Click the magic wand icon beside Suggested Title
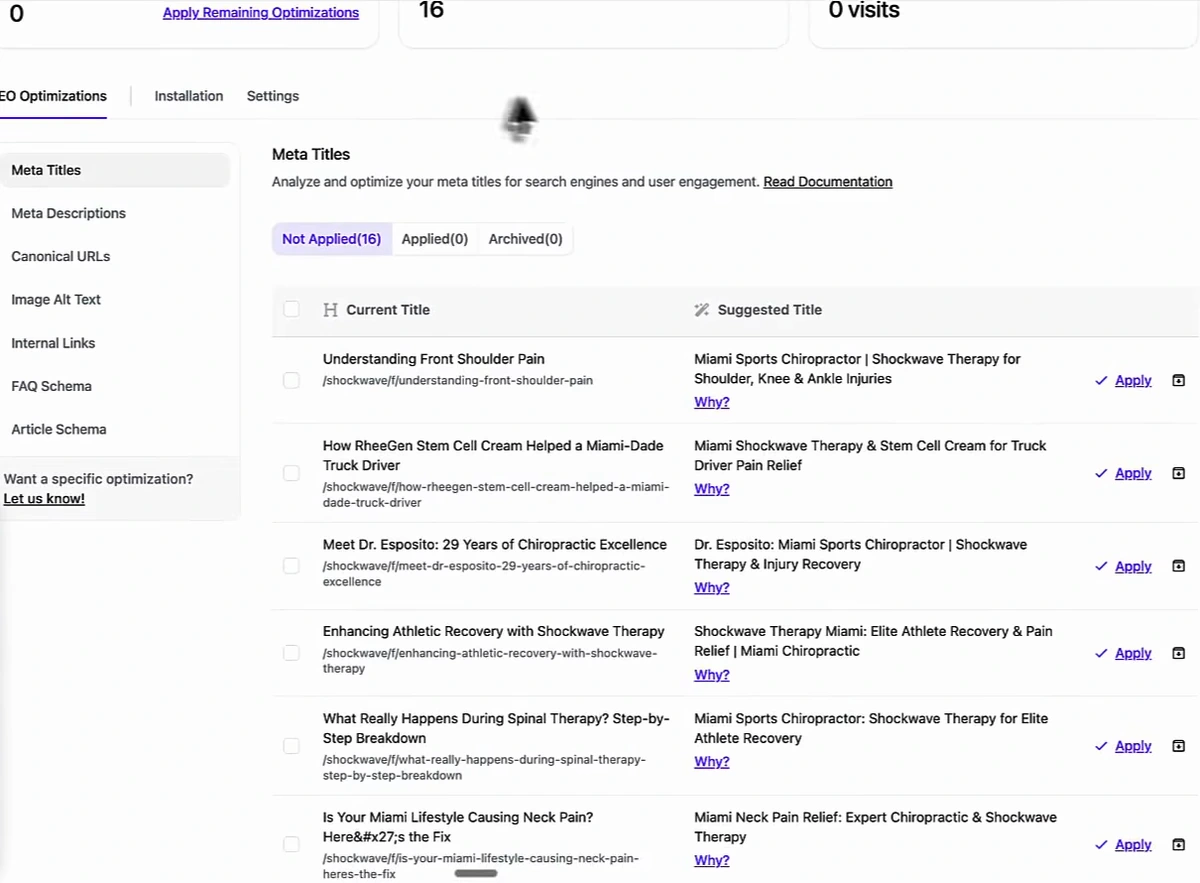The width and height of the screenshot is (1200, 883). tap(702, 310)
